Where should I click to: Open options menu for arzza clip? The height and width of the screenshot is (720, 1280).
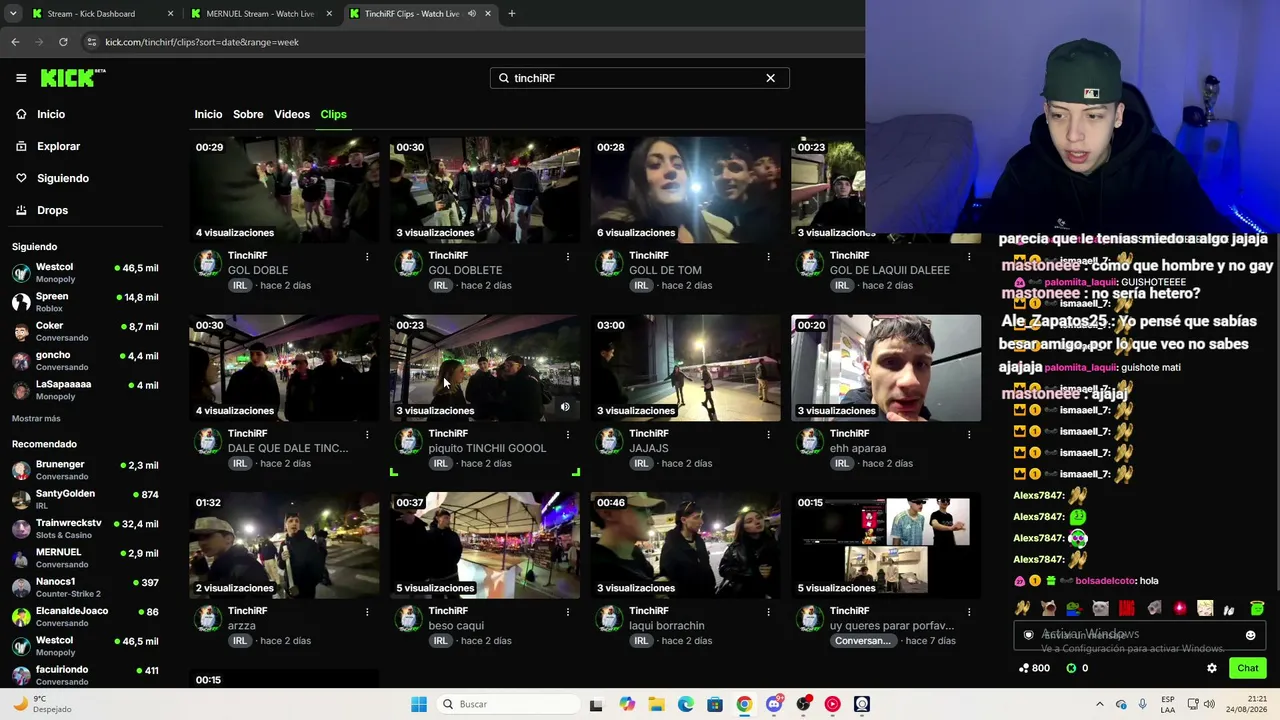367,612
